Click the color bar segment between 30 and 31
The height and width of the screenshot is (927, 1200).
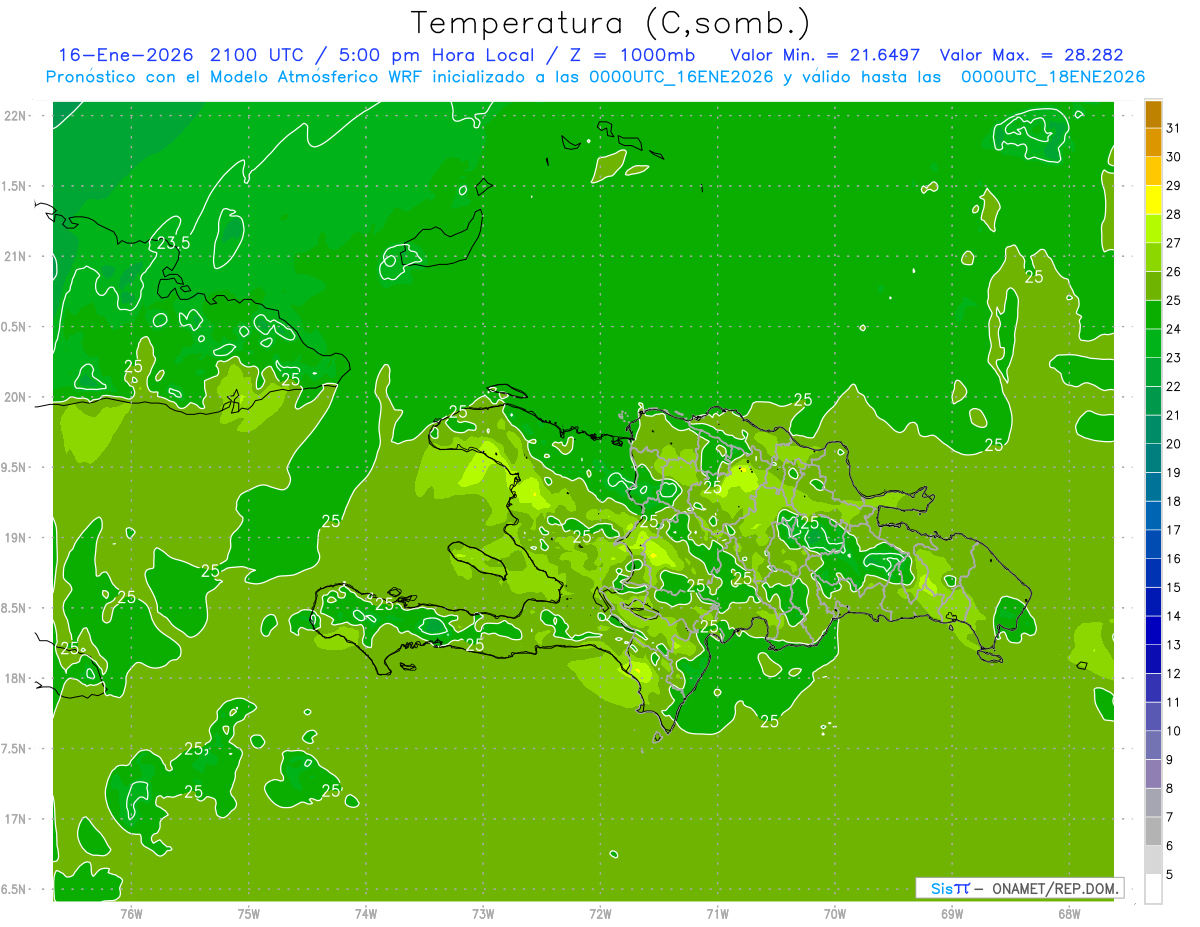(x=1153, y=143)
